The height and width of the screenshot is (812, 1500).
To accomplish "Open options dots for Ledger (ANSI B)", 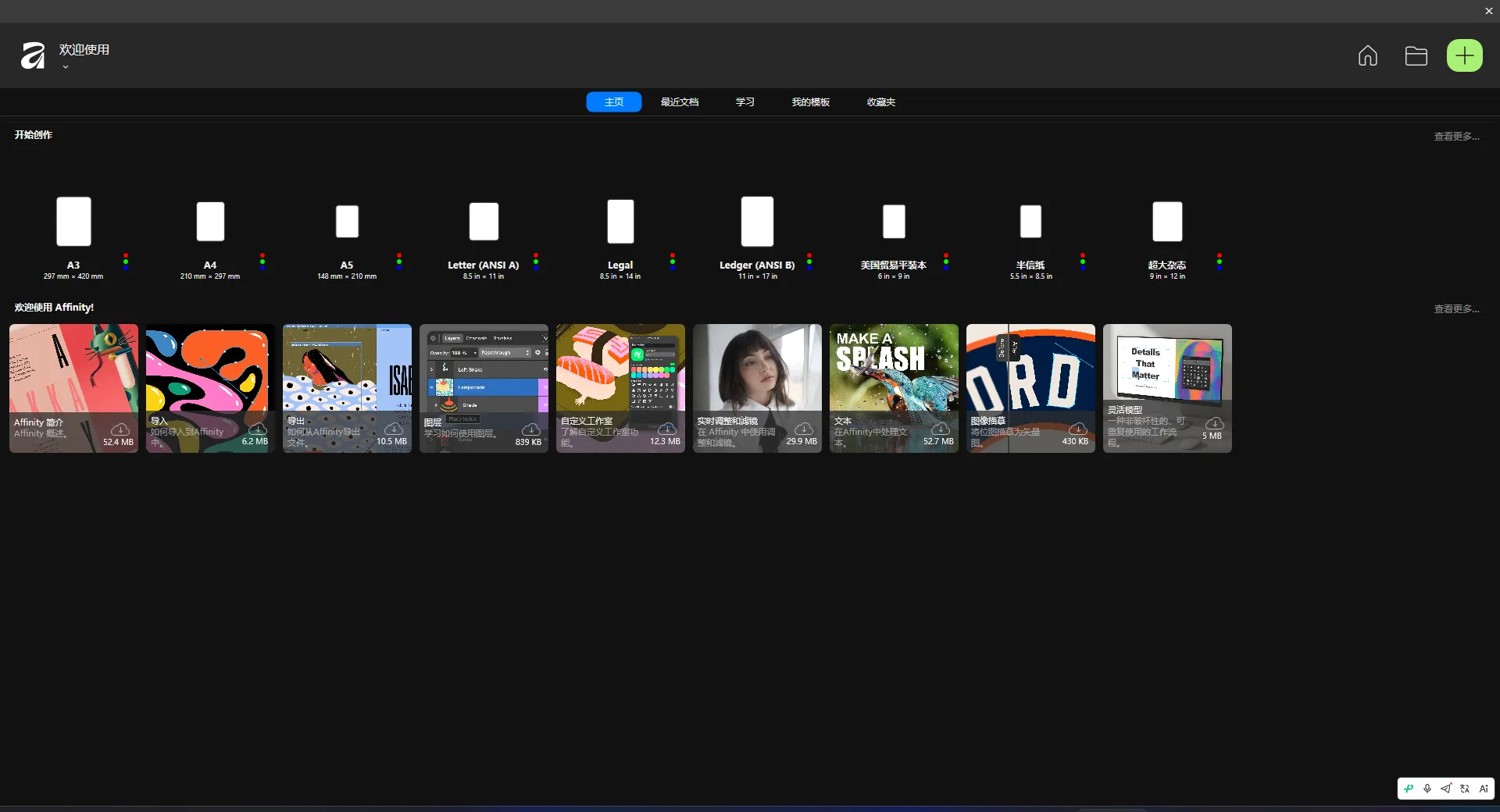I will 809,261.
